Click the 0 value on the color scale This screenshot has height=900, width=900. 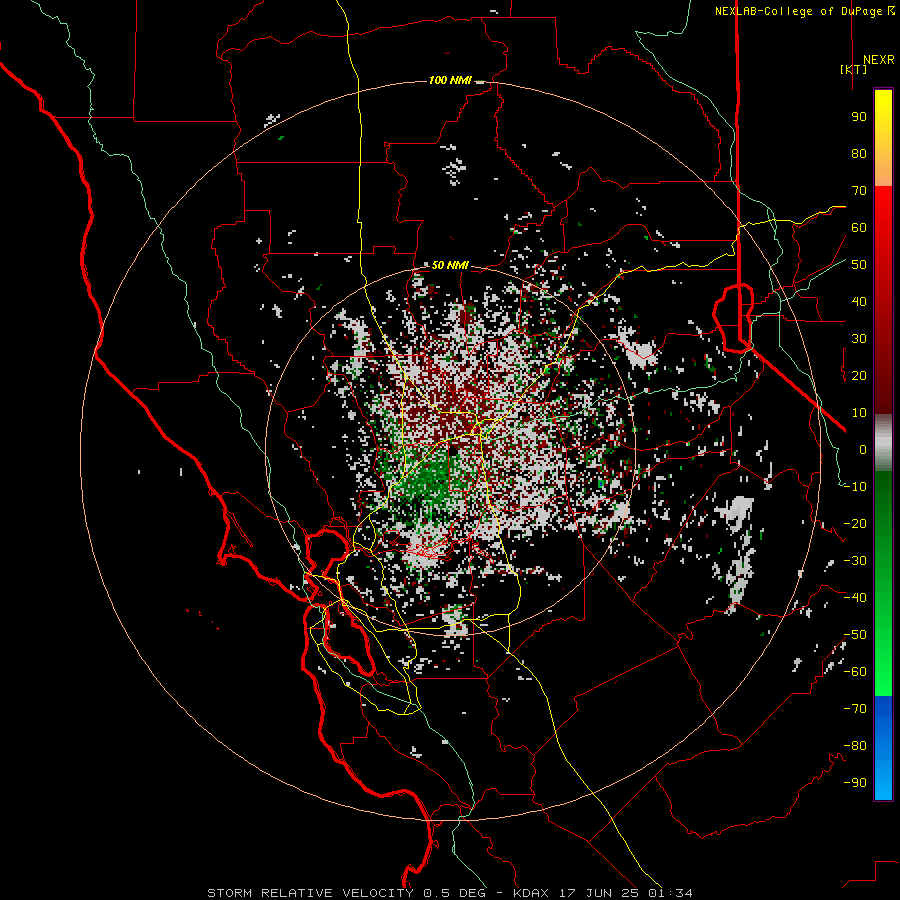(863, 450)
